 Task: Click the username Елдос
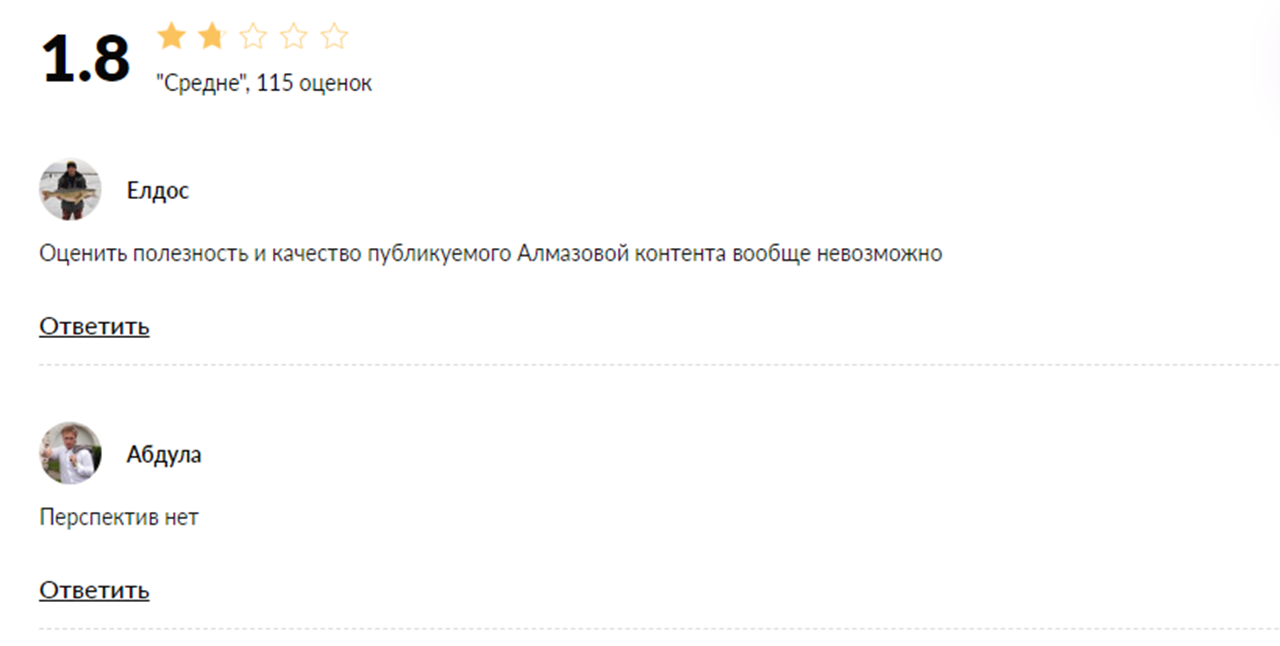click(158, 191)
